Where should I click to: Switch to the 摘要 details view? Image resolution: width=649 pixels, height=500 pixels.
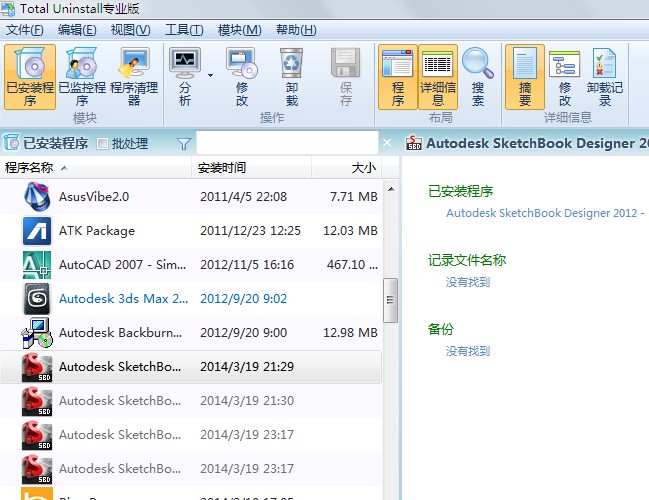(x=525, y=77)
